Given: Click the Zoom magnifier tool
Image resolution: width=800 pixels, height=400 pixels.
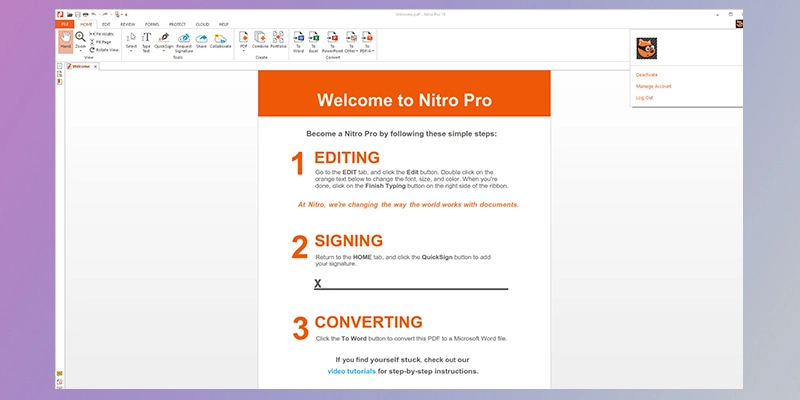Looking at the screenshot, I should [x=81, y=37].
